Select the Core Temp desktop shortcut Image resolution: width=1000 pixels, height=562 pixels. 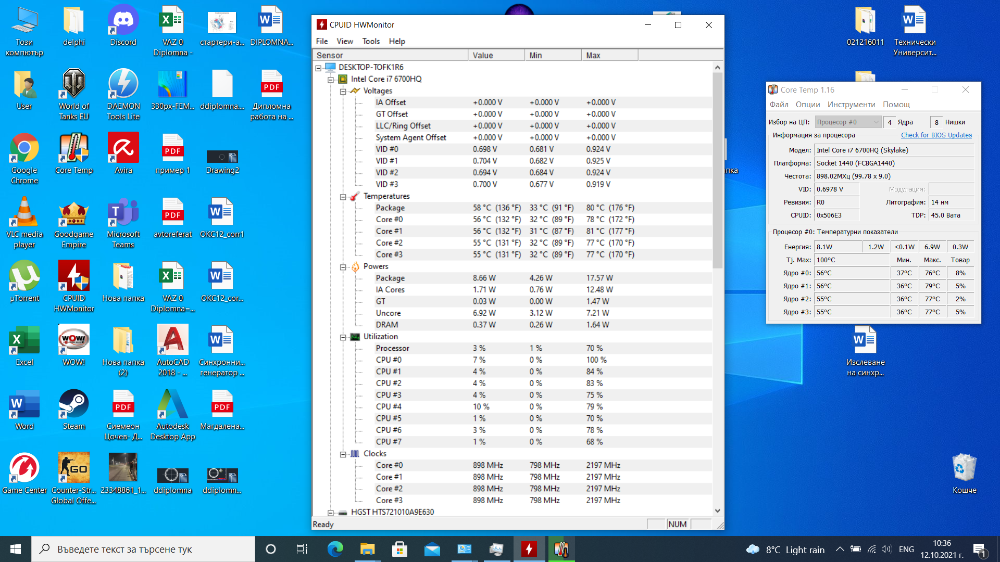pos(73,154)
